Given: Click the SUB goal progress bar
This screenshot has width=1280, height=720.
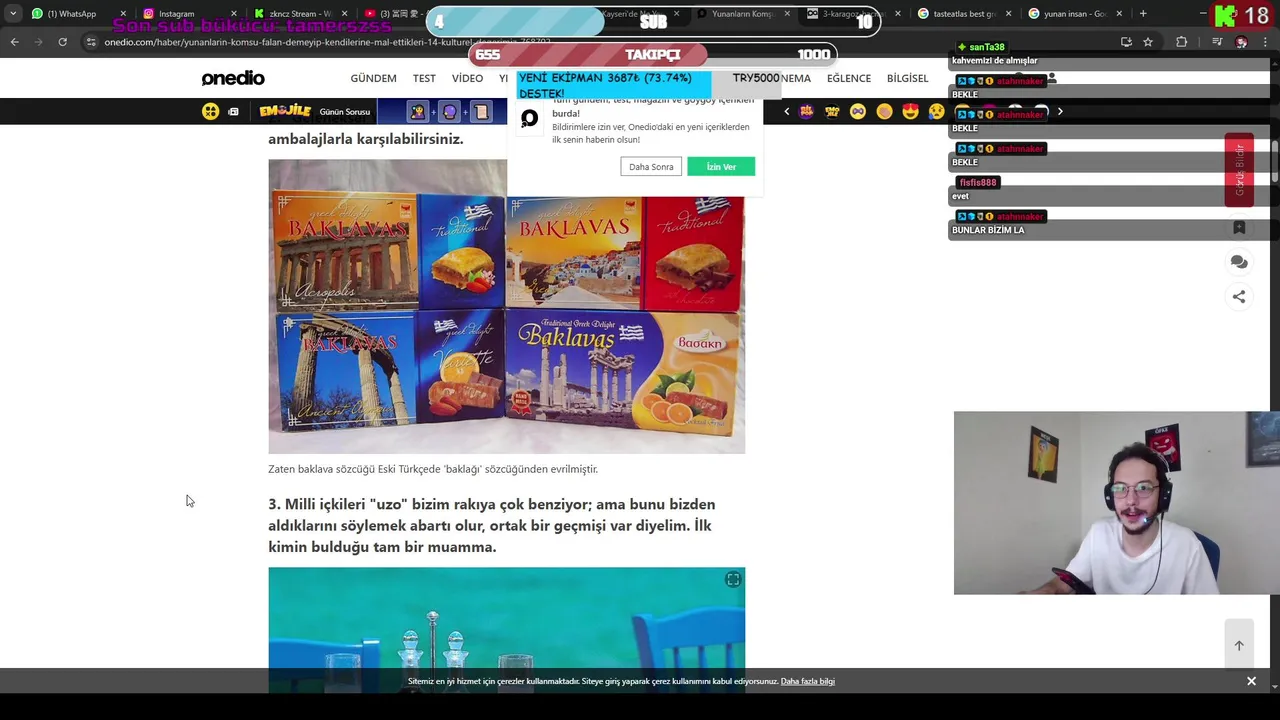Looking at the screenshot, I should coord(653,21).
